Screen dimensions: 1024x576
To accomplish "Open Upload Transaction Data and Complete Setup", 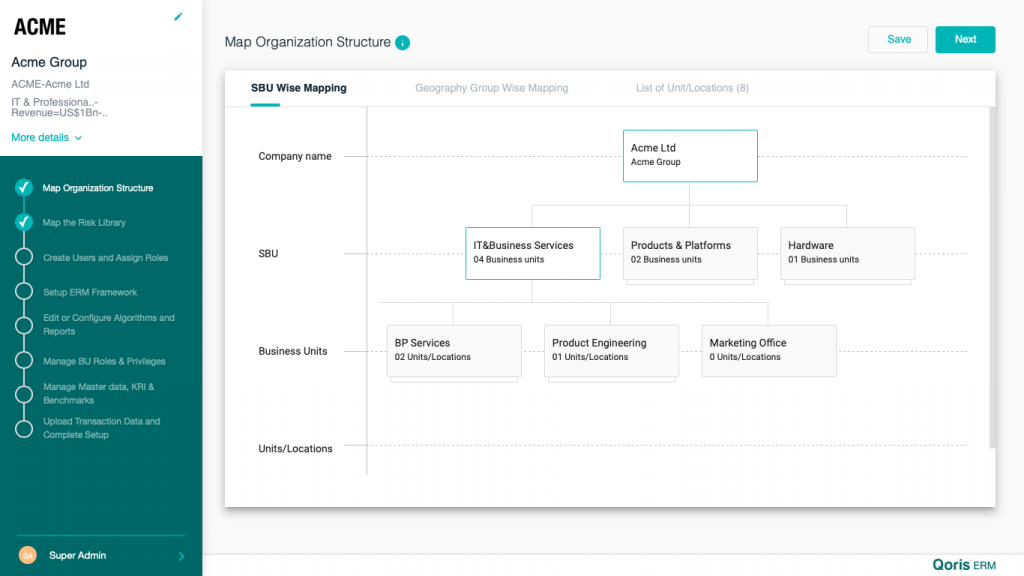I will click(x=101, y=428).
